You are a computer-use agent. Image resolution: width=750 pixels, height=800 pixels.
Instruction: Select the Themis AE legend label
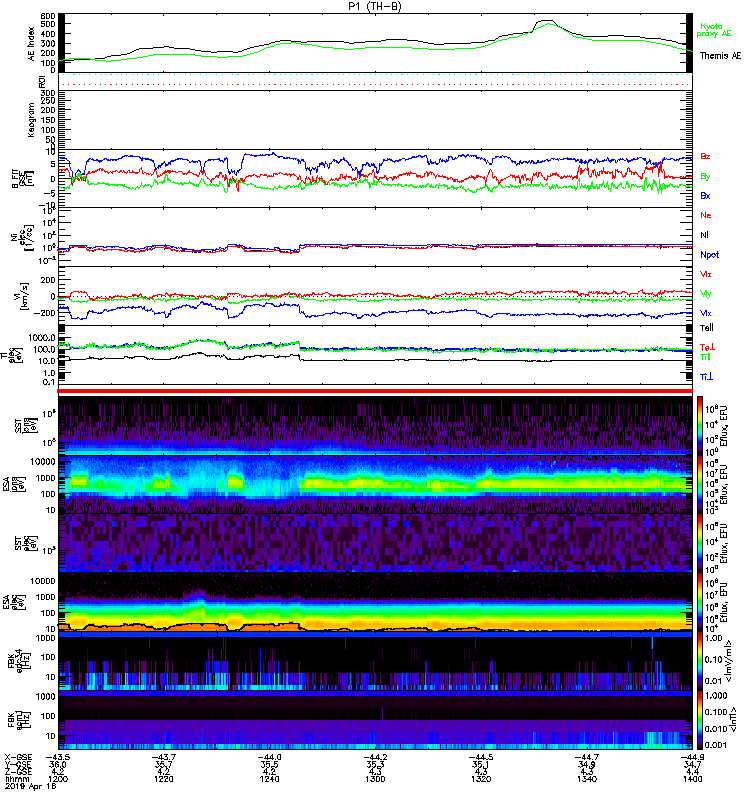[x=720, y=56]
